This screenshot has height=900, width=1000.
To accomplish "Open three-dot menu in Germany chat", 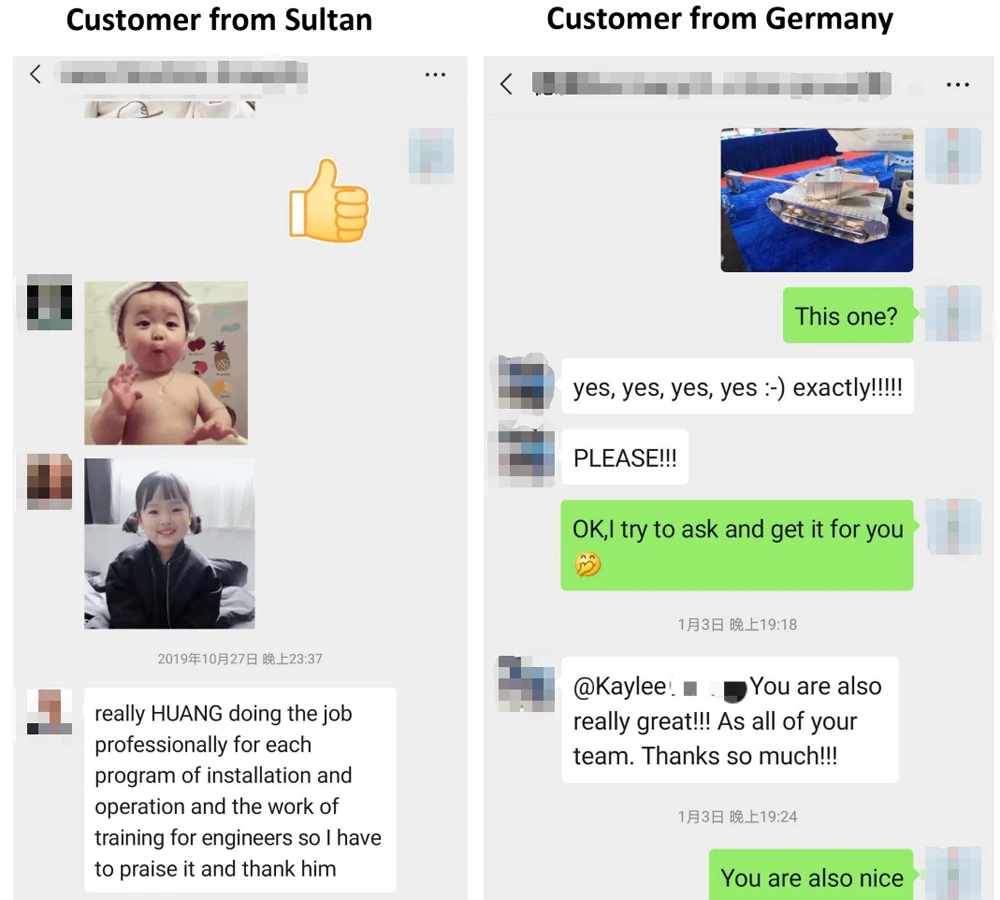I will (x=957, y=84).
